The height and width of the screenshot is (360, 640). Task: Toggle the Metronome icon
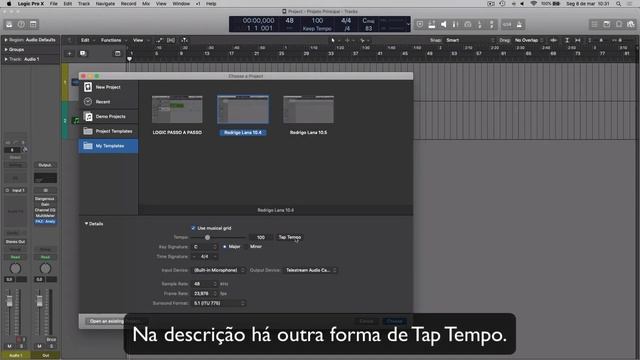519,24
